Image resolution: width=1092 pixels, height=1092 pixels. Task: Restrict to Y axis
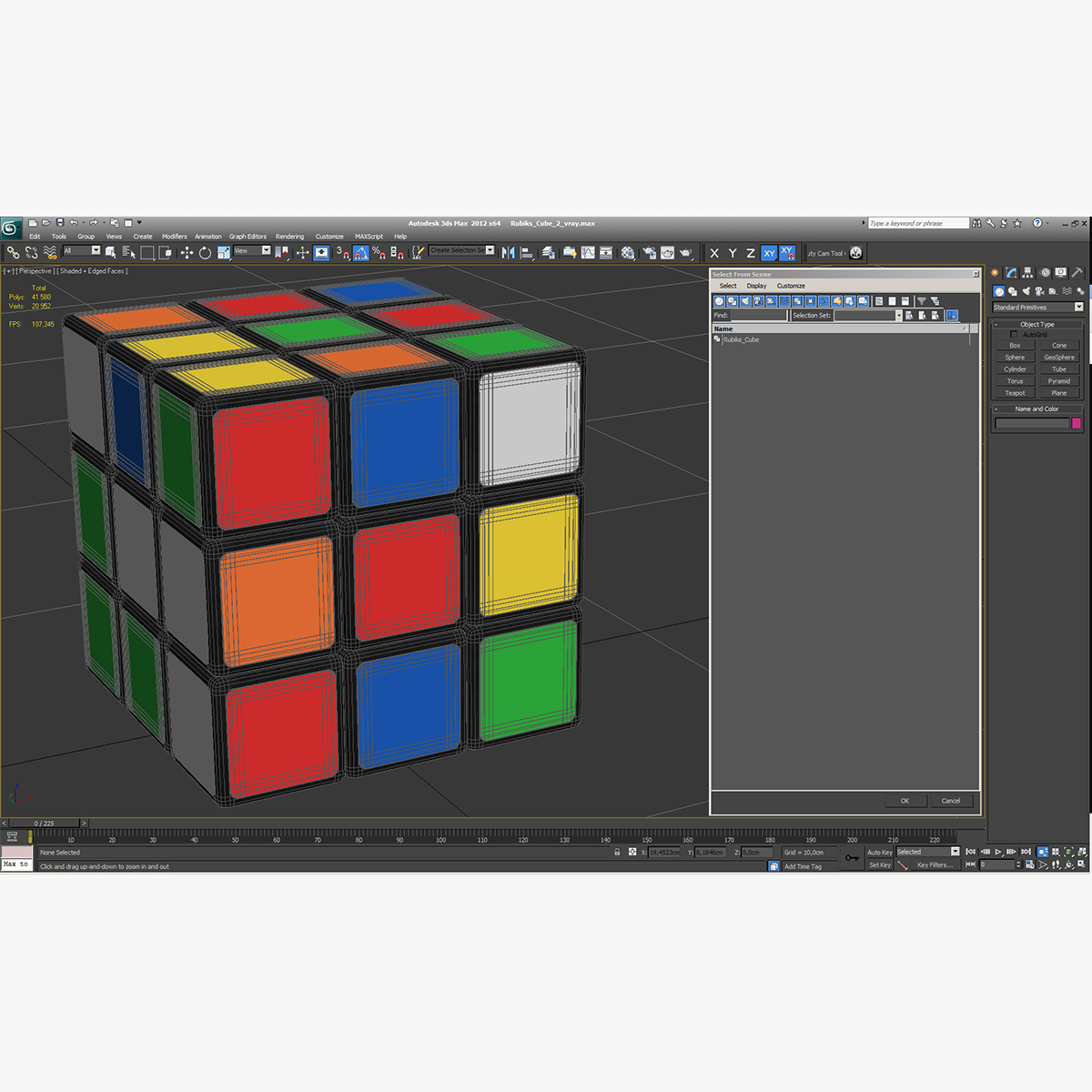(733, 253)
